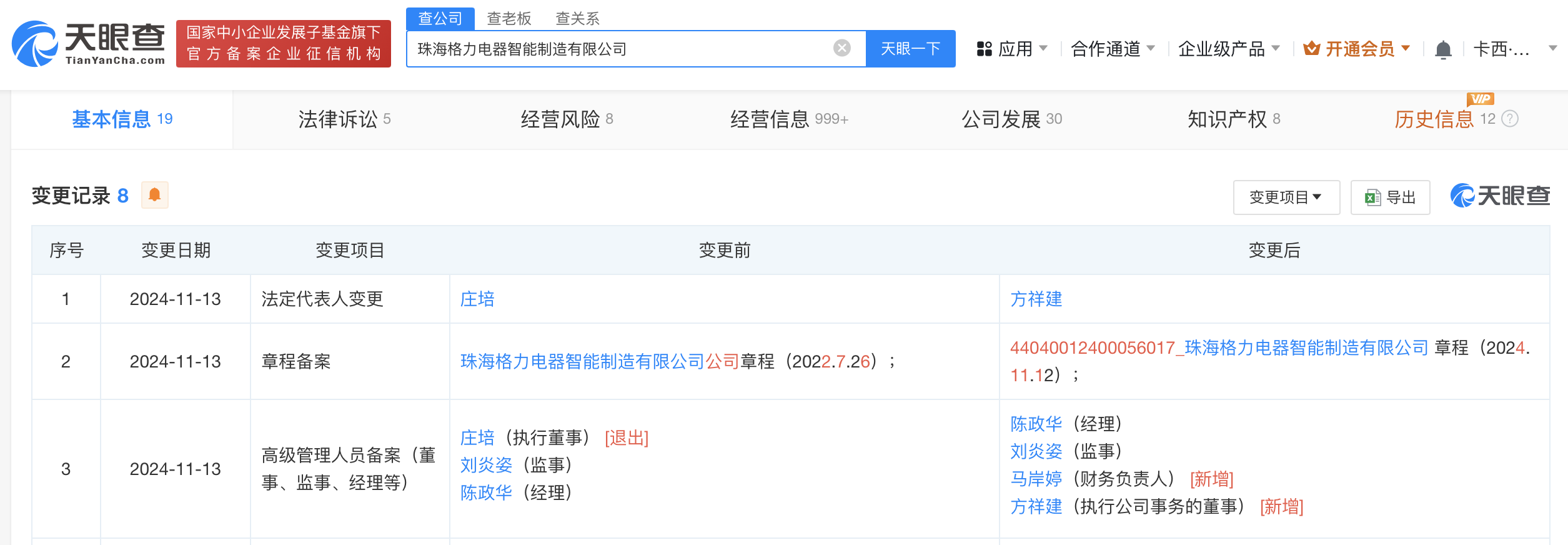Expand the 合作通道 menu
Image resolution: width=1568 pixels, height=545 pixels.
(1113, 49)
